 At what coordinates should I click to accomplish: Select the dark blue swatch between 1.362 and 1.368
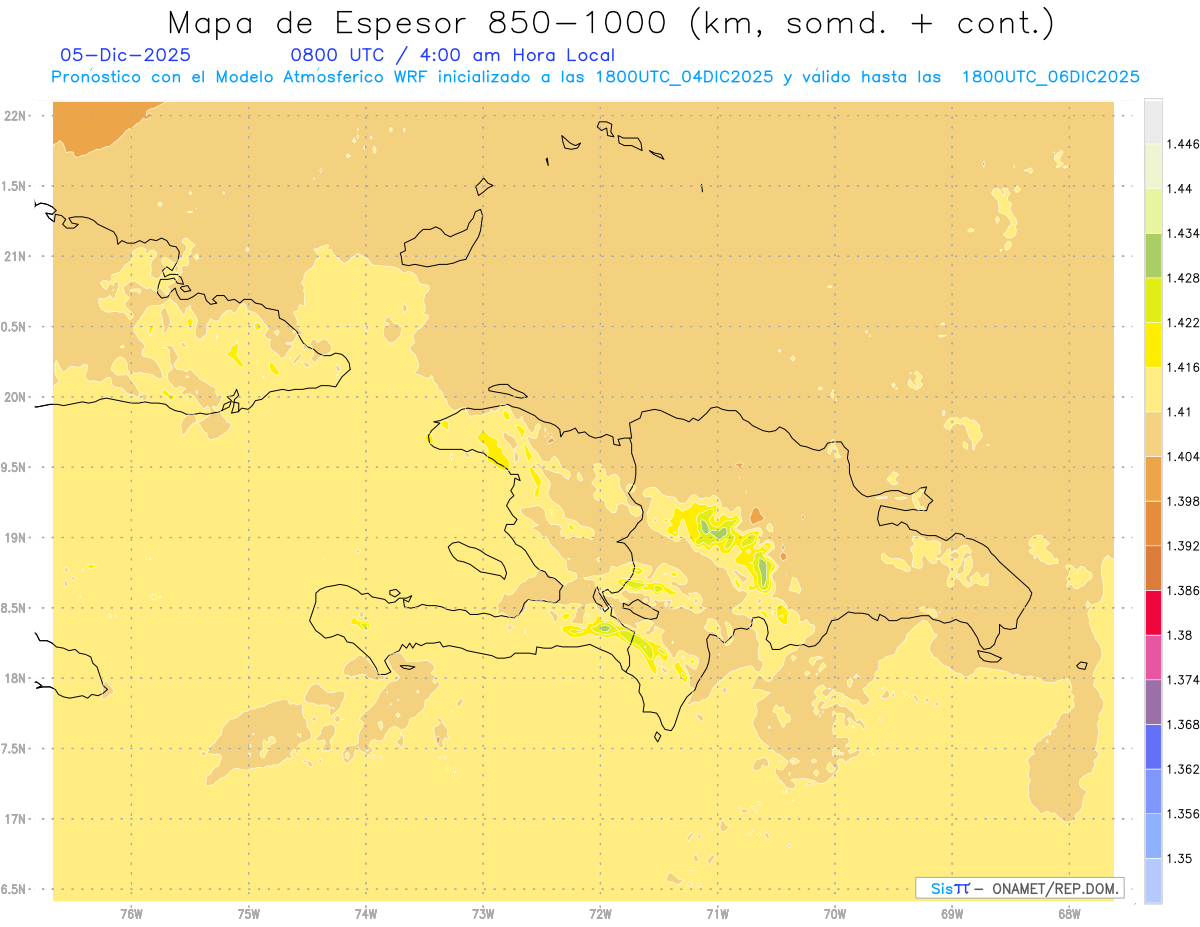click(1153, 747)
